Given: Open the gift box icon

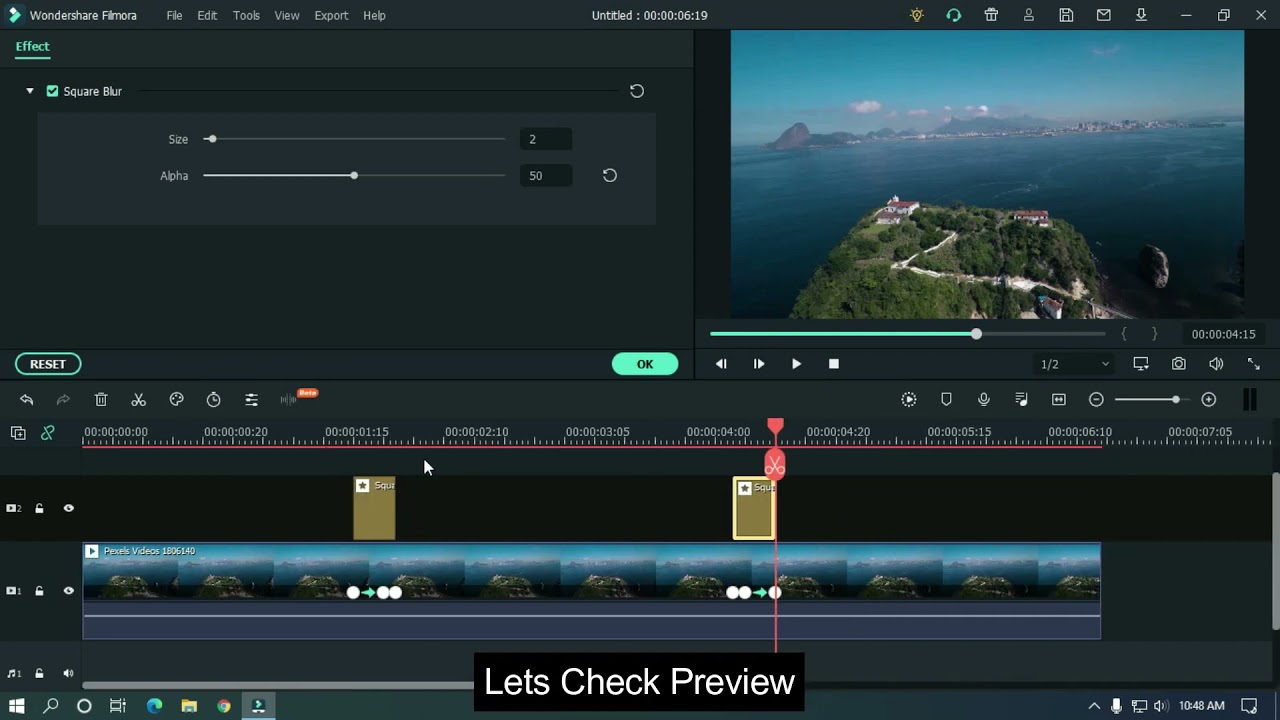Looking at the screenshot, I should [x=991, y=15].
